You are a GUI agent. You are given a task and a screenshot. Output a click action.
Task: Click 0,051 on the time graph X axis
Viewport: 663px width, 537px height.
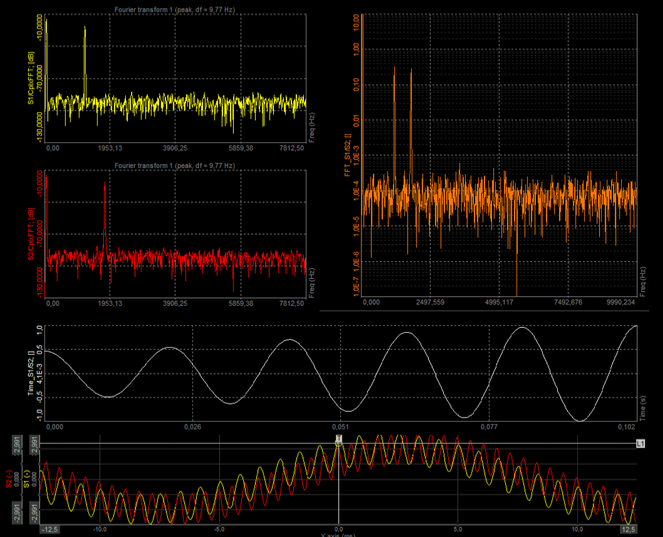point(341,427)
